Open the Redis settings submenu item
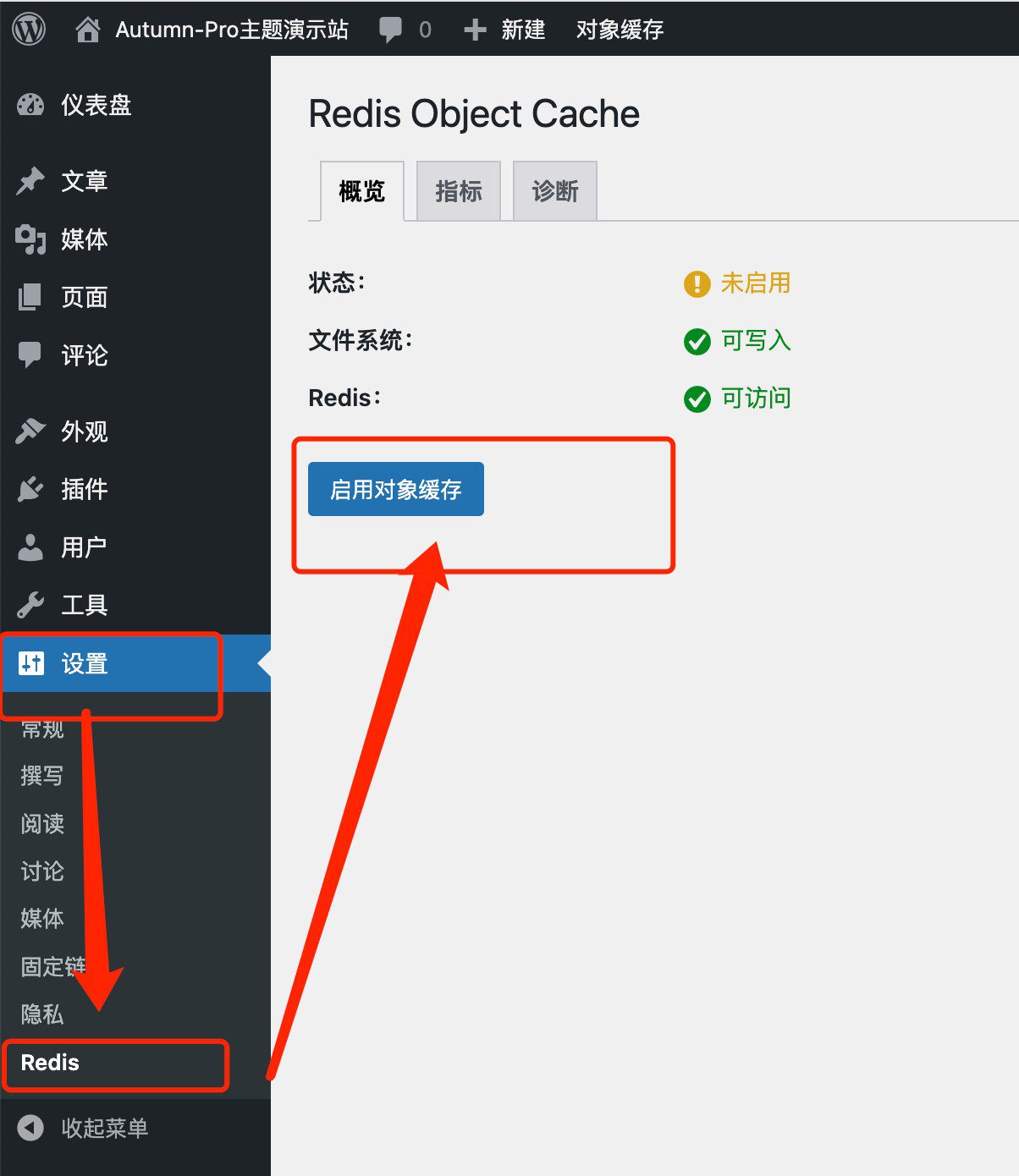Screen dimensions: 1019x1176 (x=50, y=1063)
